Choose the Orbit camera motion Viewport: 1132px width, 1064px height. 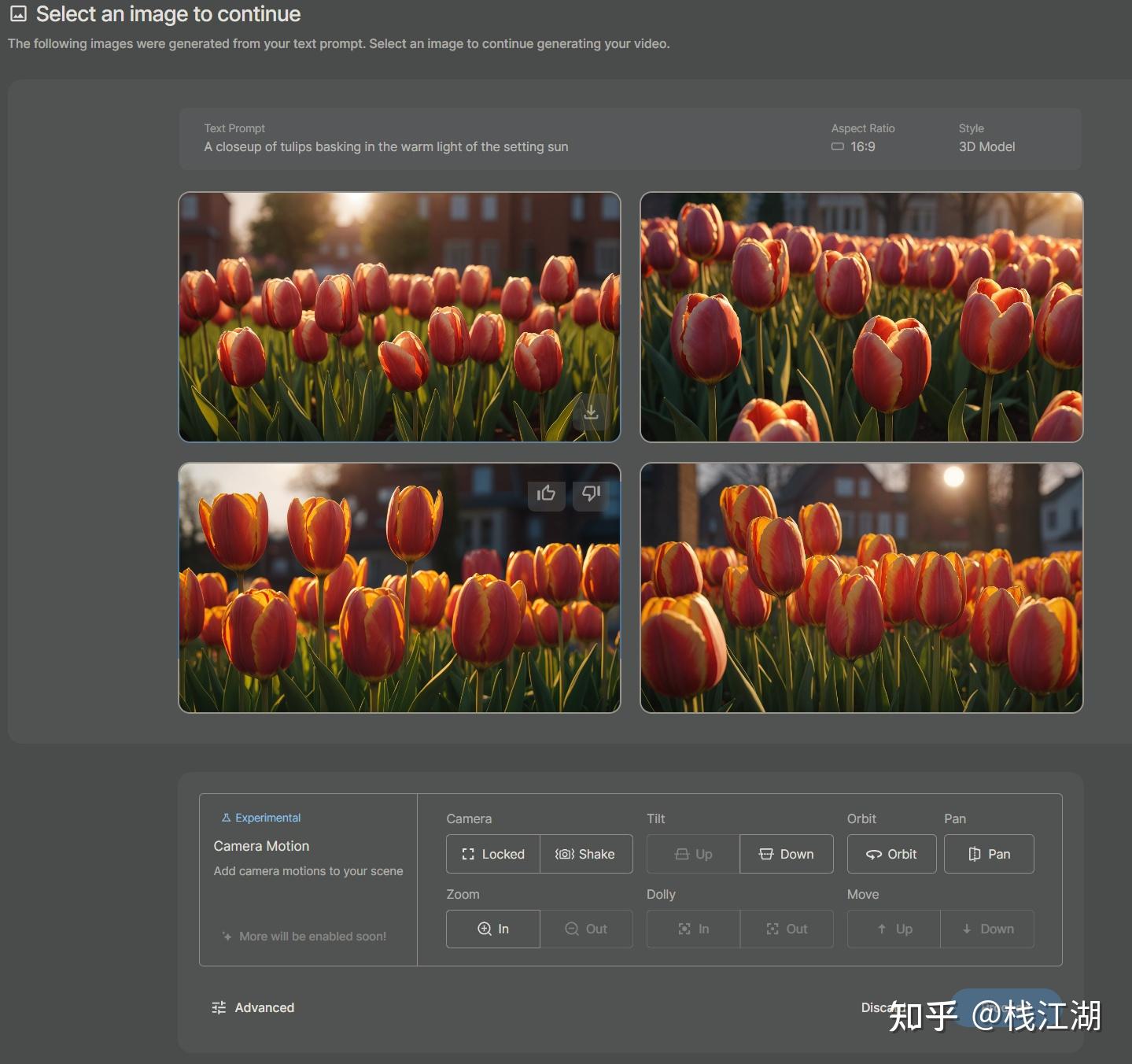891,854
